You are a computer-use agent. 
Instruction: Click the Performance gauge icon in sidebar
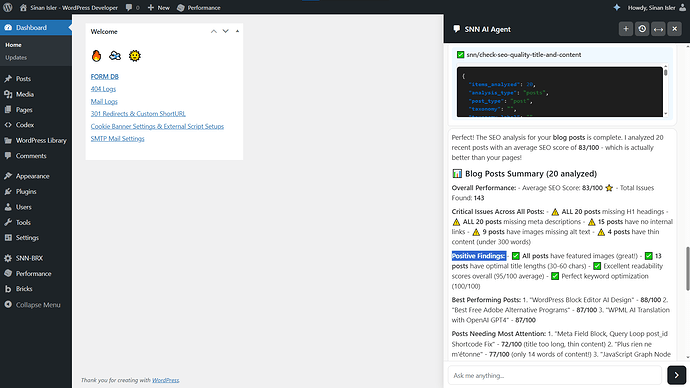tap(8, 273)
